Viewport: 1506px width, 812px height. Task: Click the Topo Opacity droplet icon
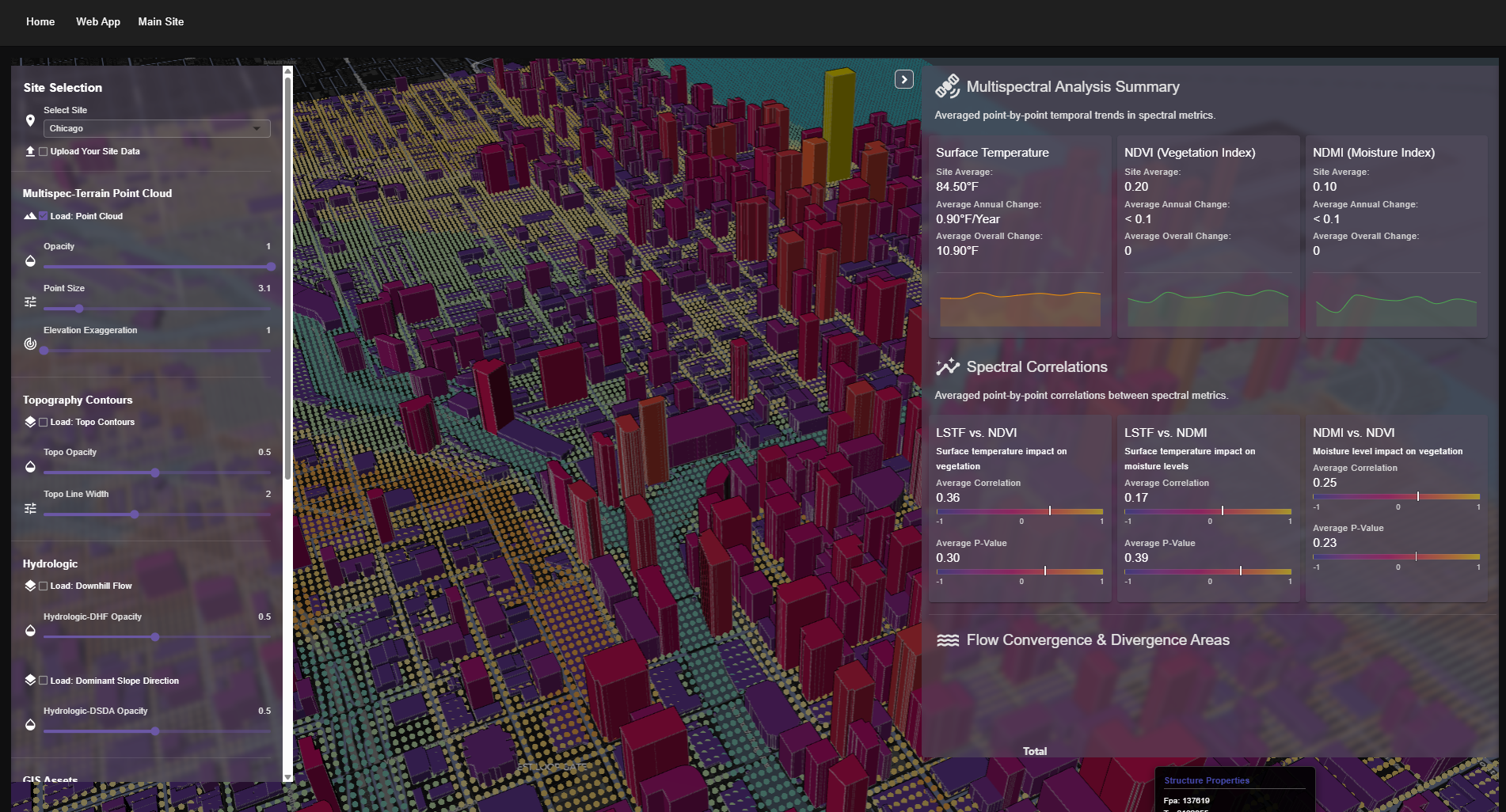(30, 467)
